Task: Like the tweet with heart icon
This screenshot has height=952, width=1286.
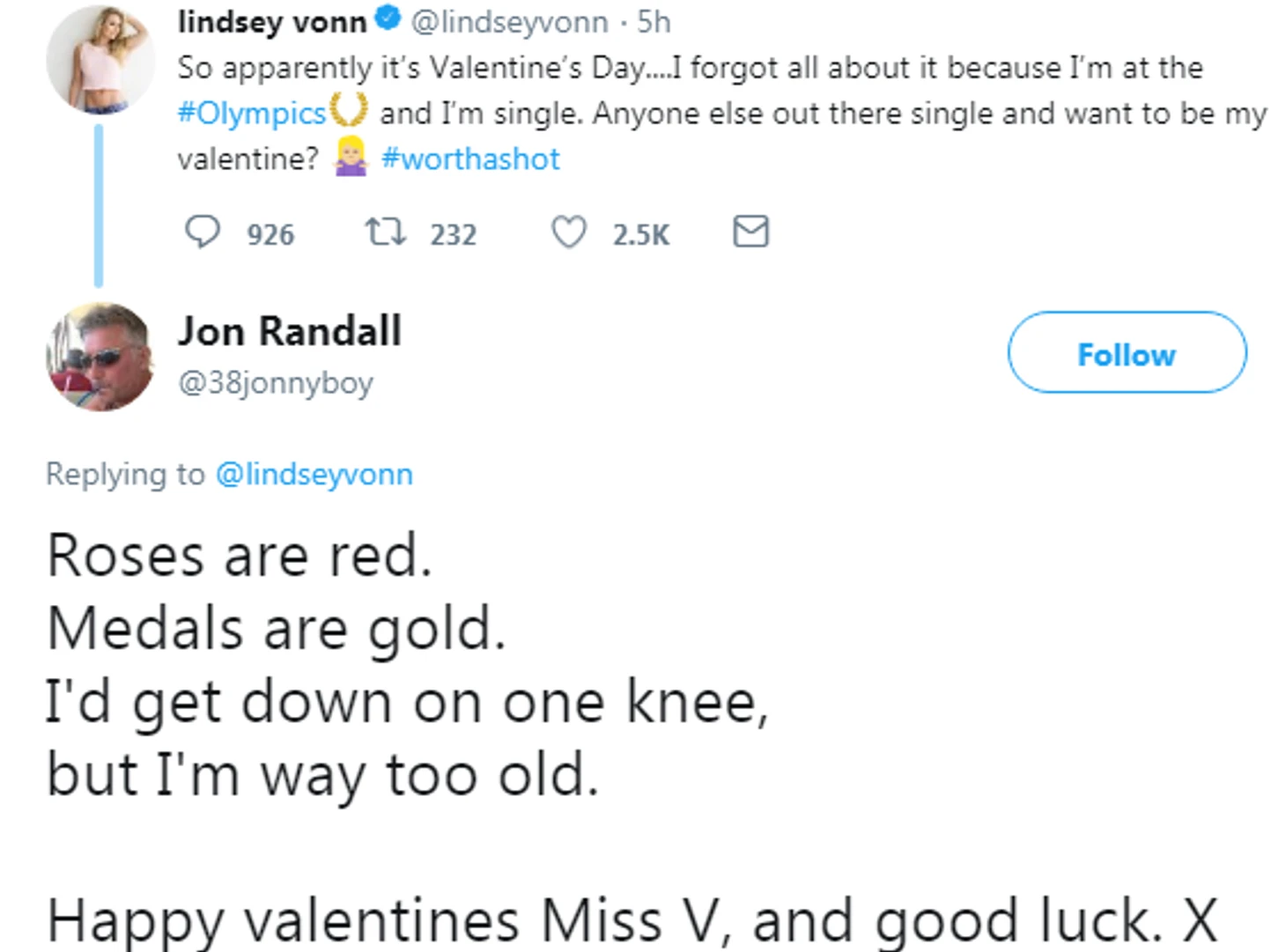Action: (x=568, y=232)
